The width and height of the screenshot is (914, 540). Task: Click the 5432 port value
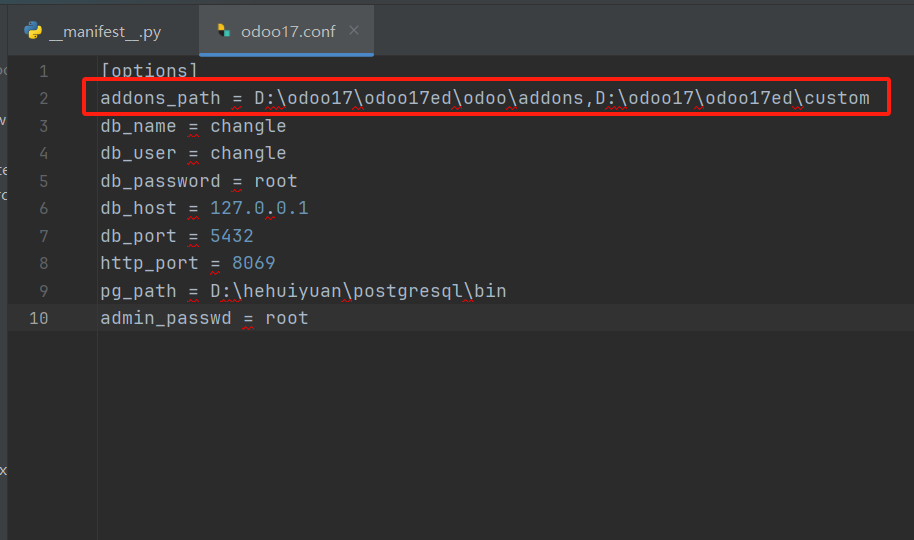point(231,236)
